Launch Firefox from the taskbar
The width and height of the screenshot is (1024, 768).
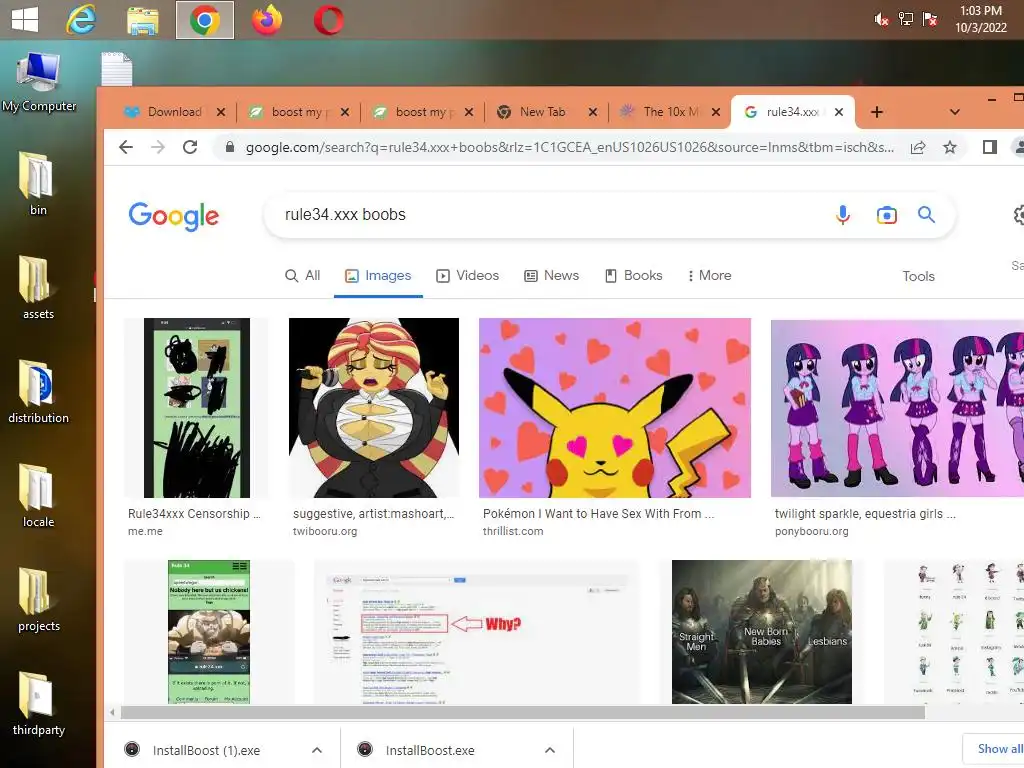coord(267,20)
